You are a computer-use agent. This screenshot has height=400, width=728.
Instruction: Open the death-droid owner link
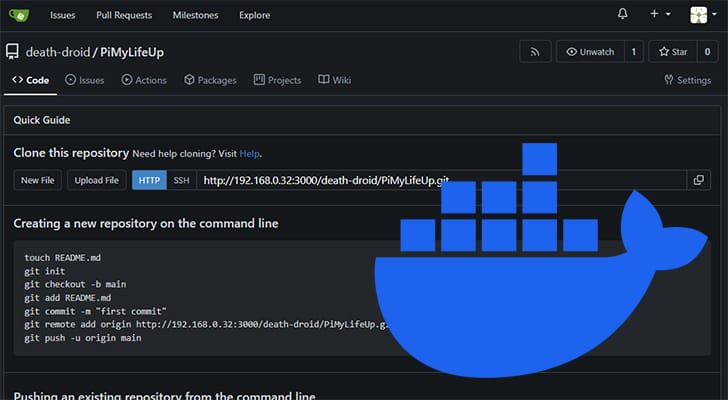click(58, 52)
